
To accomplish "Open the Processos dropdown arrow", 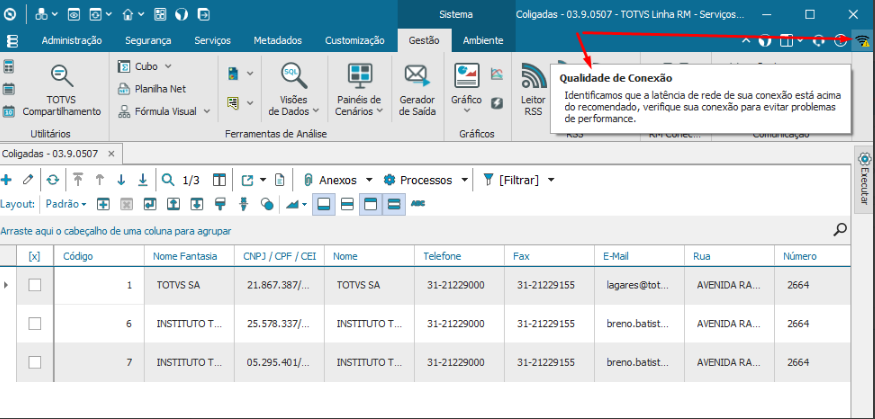I will (x=465, y=180).
